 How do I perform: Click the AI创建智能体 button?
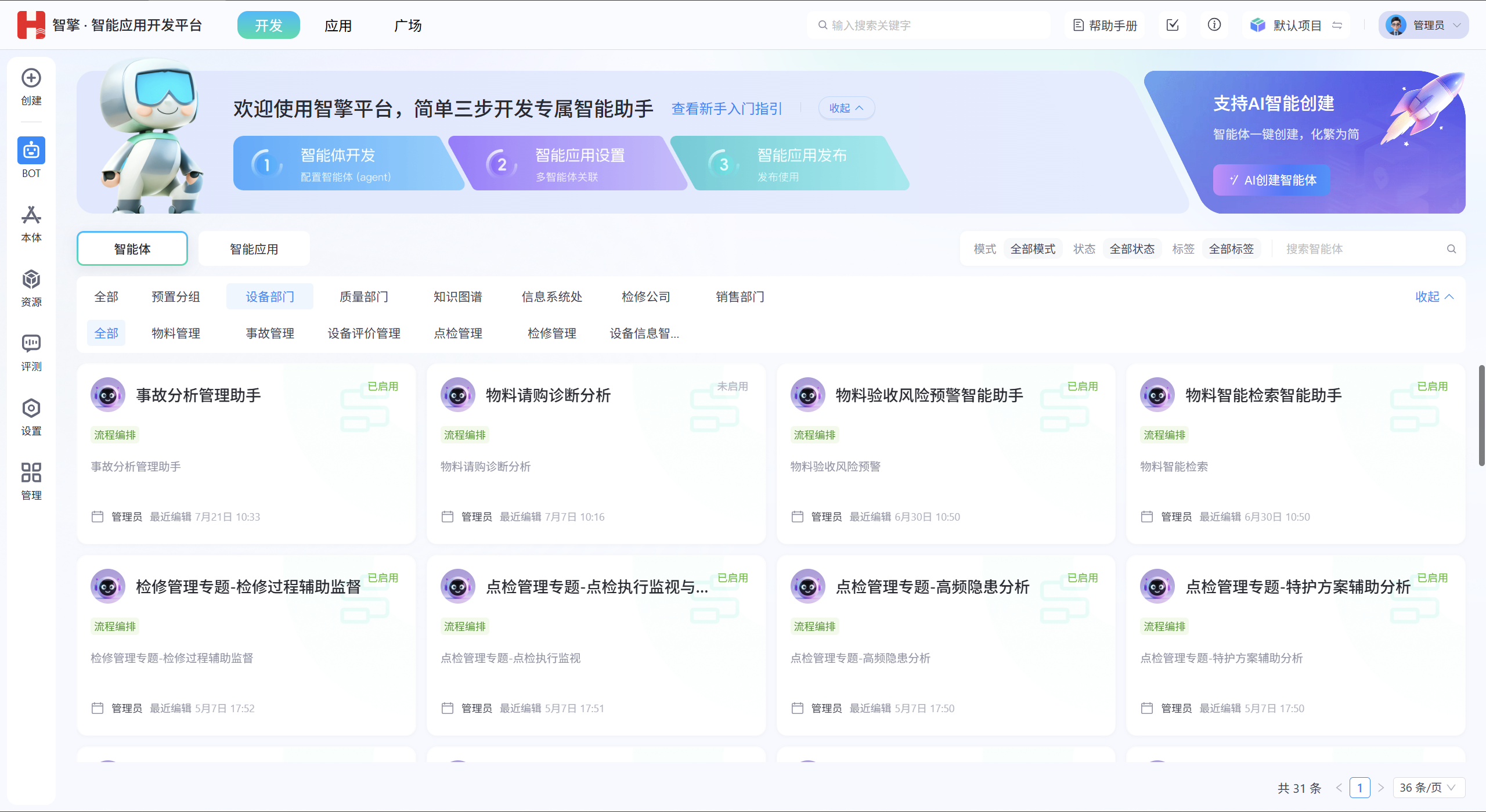coord(1272,180)
